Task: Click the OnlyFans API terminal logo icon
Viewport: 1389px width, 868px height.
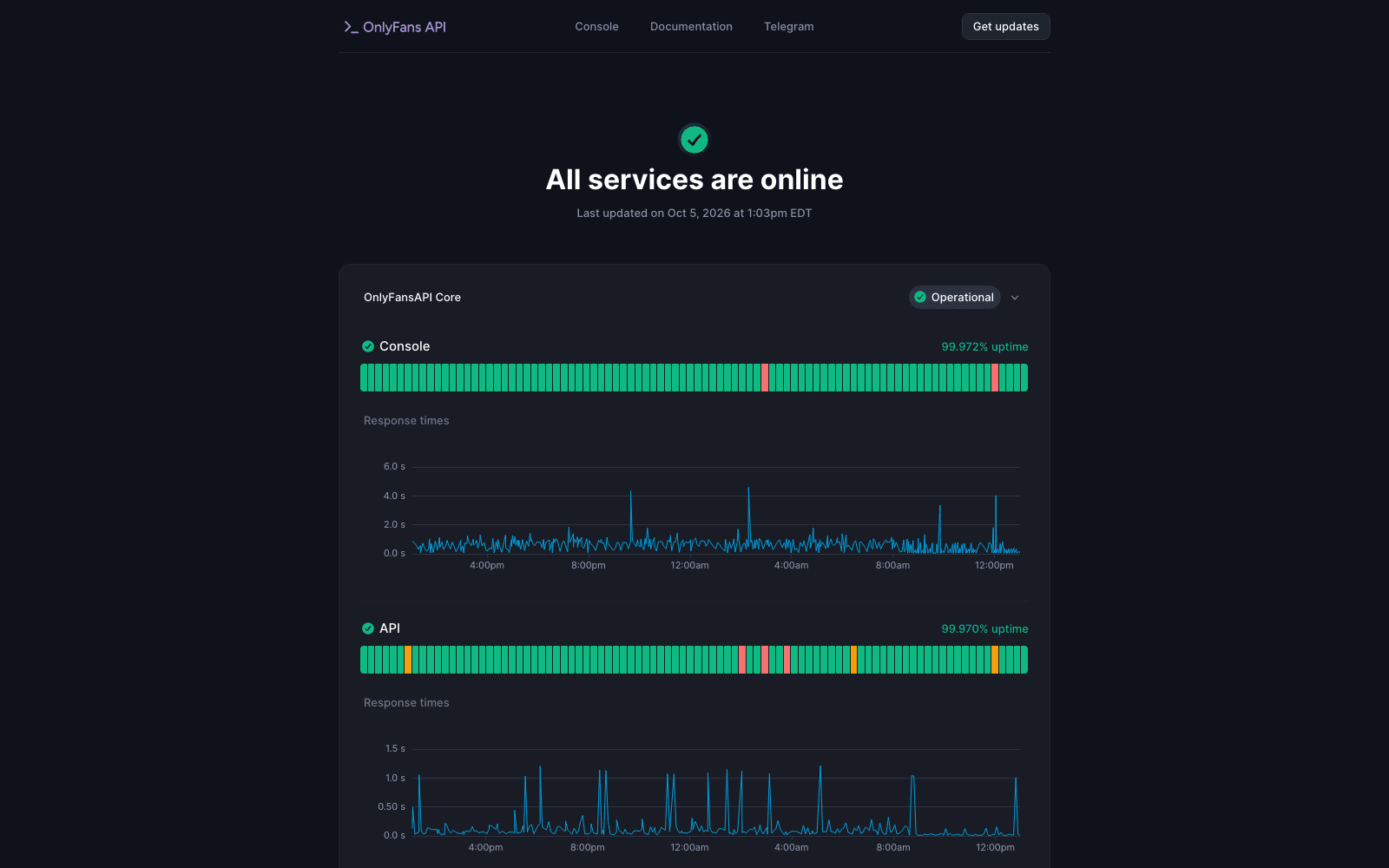Action: [x=351, y=27]
